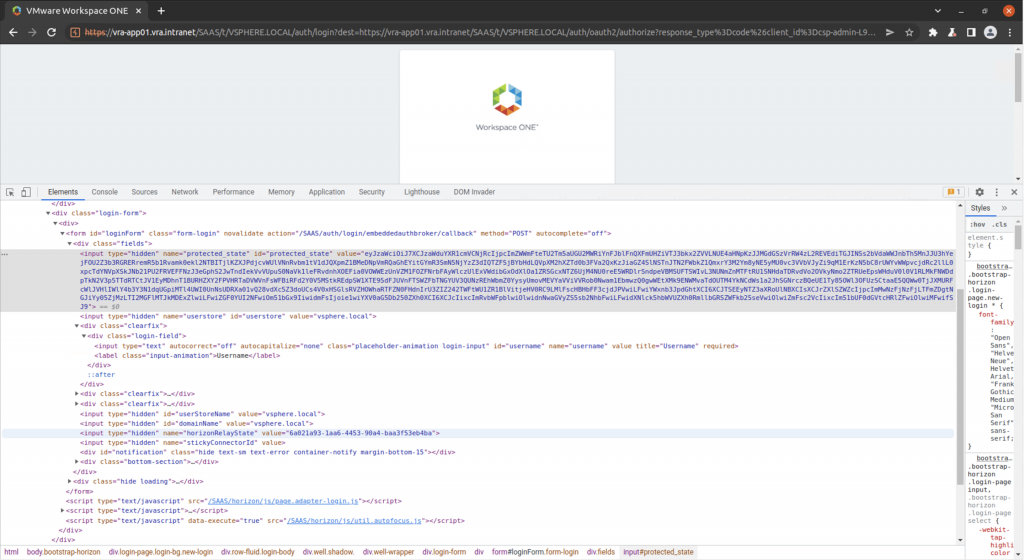Open the Extensions puzzle-piece icon
Viewport: 1024px width, 560px height.
(933, 32)
